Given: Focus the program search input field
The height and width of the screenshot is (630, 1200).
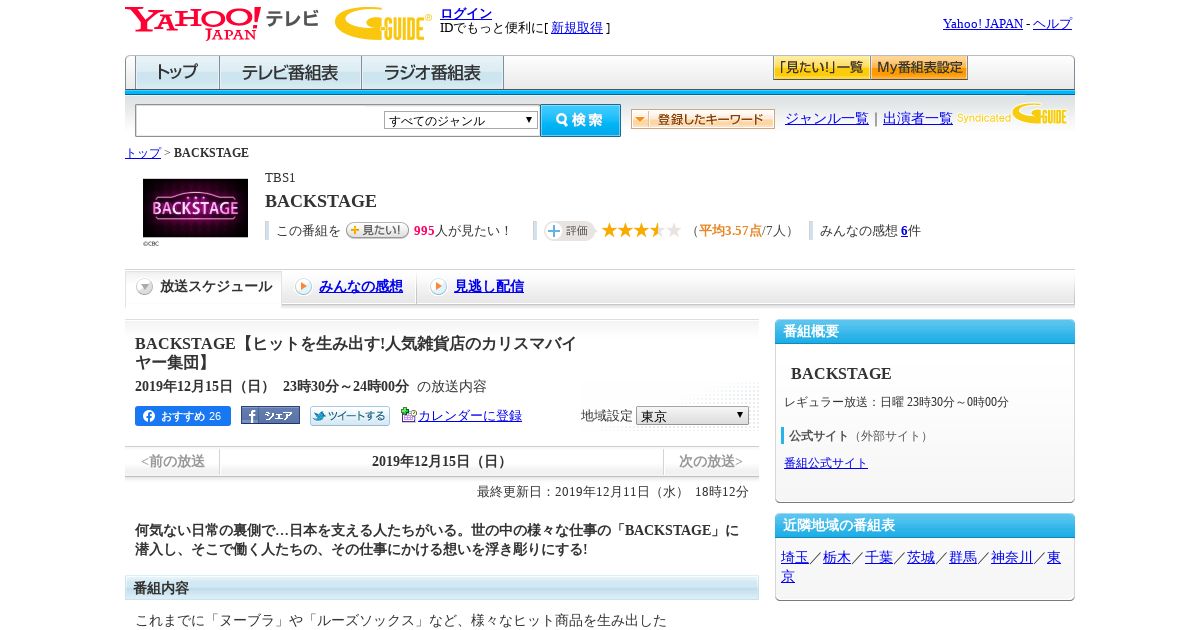Looking at the screenshot, I should tap(260, 120).
